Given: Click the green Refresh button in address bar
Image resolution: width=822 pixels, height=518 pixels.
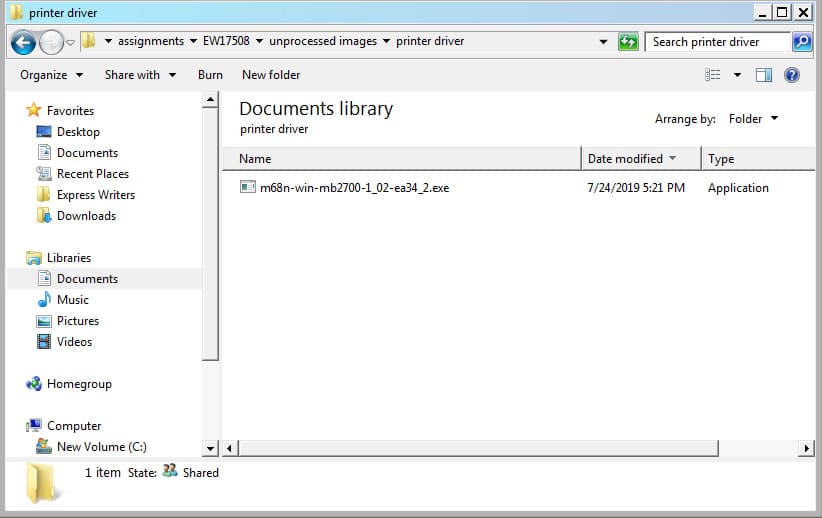Looking at the screenshot, I should tap(628, 42).
